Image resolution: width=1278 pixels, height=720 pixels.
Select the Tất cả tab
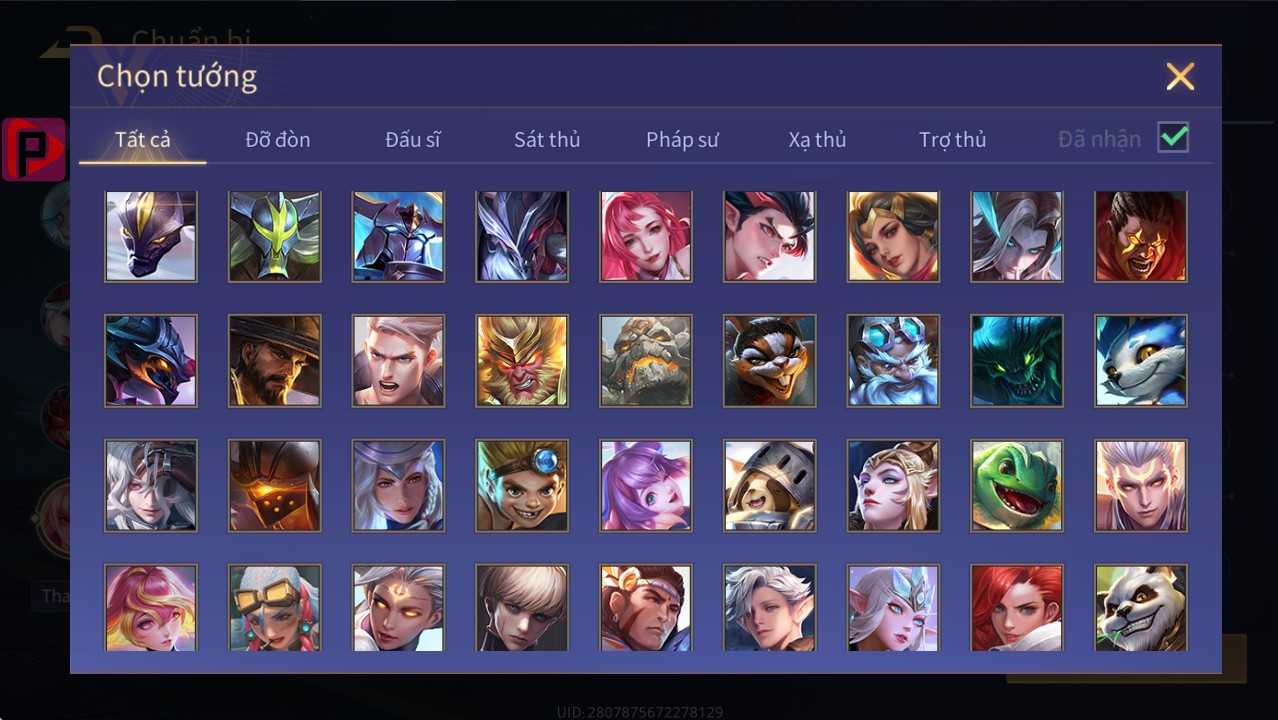point(143,140)
